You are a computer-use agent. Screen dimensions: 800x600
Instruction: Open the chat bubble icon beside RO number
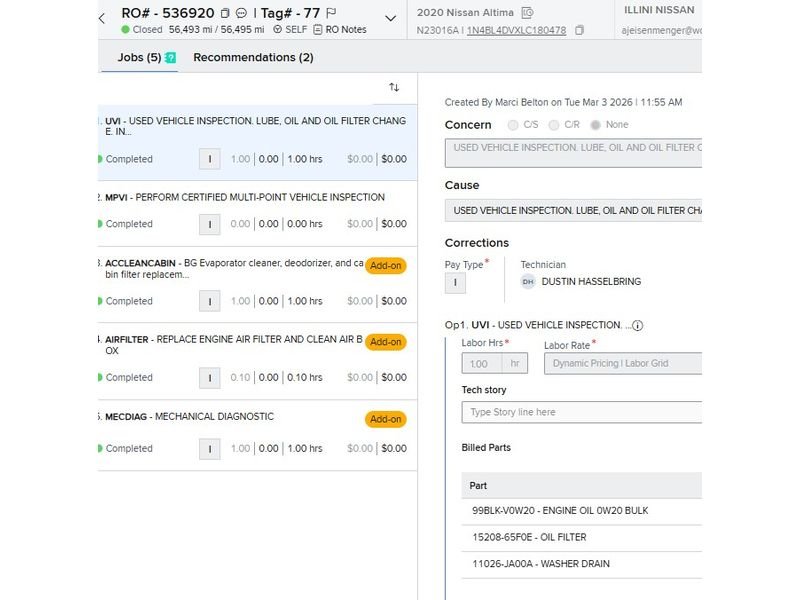click(241, 14)
